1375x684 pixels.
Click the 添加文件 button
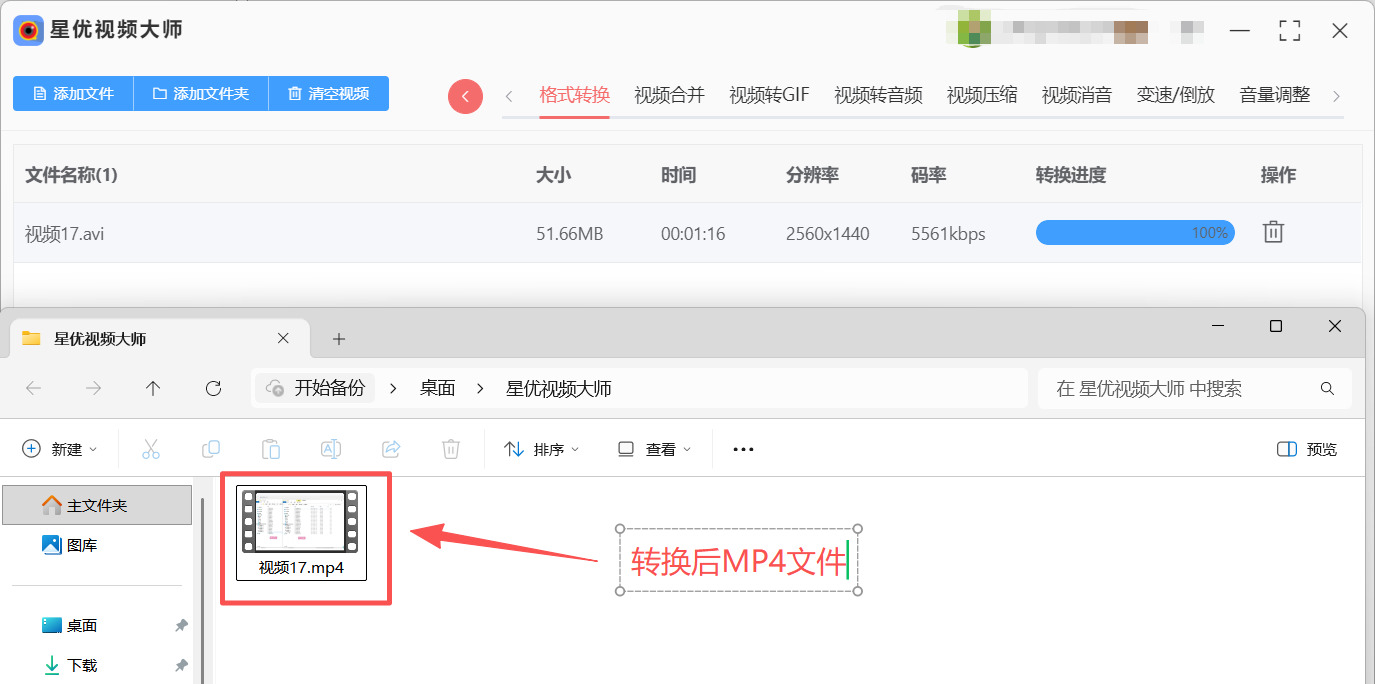73,94
